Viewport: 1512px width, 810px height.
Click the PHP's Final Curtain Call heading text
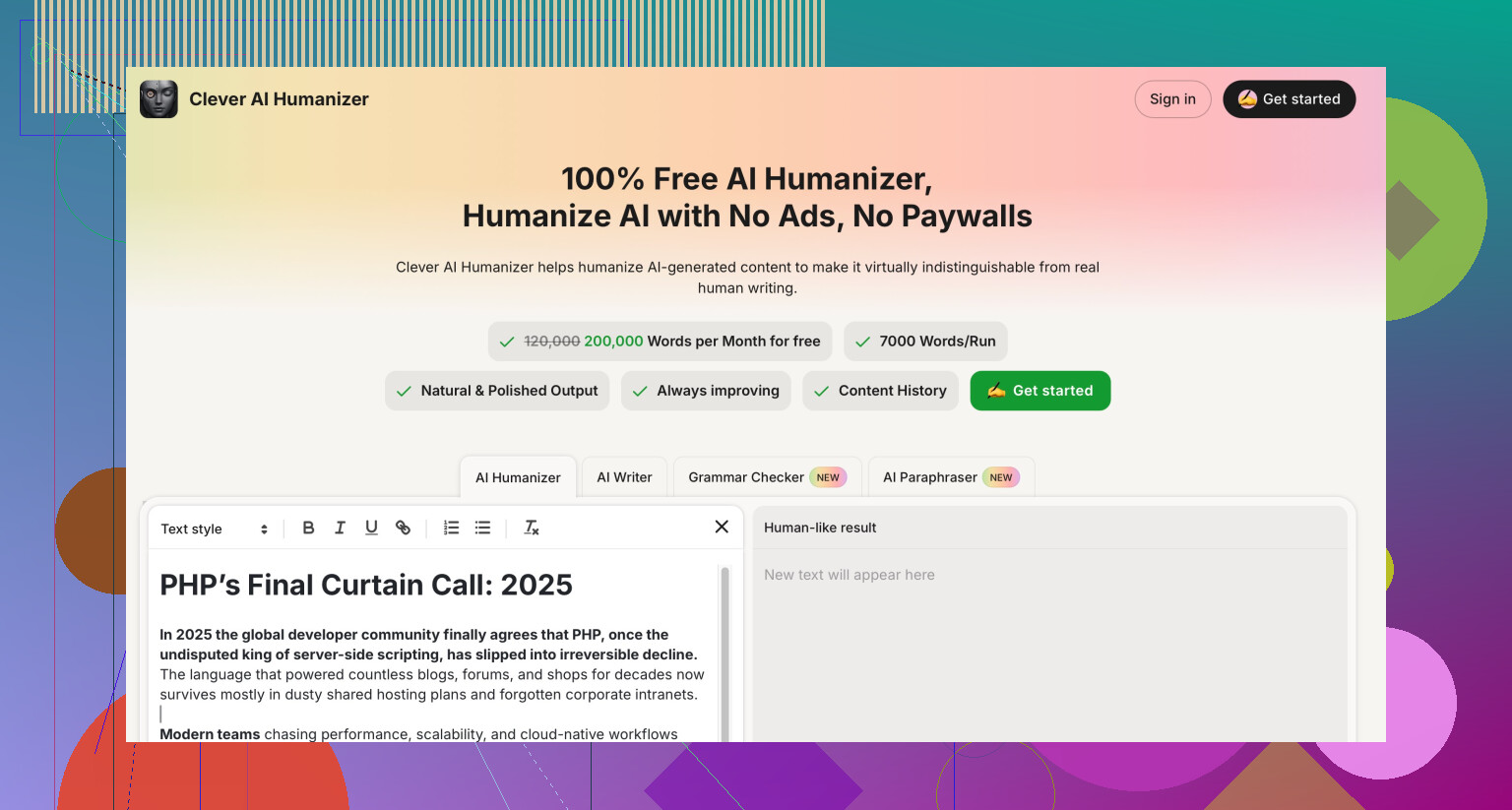point(366,586)
